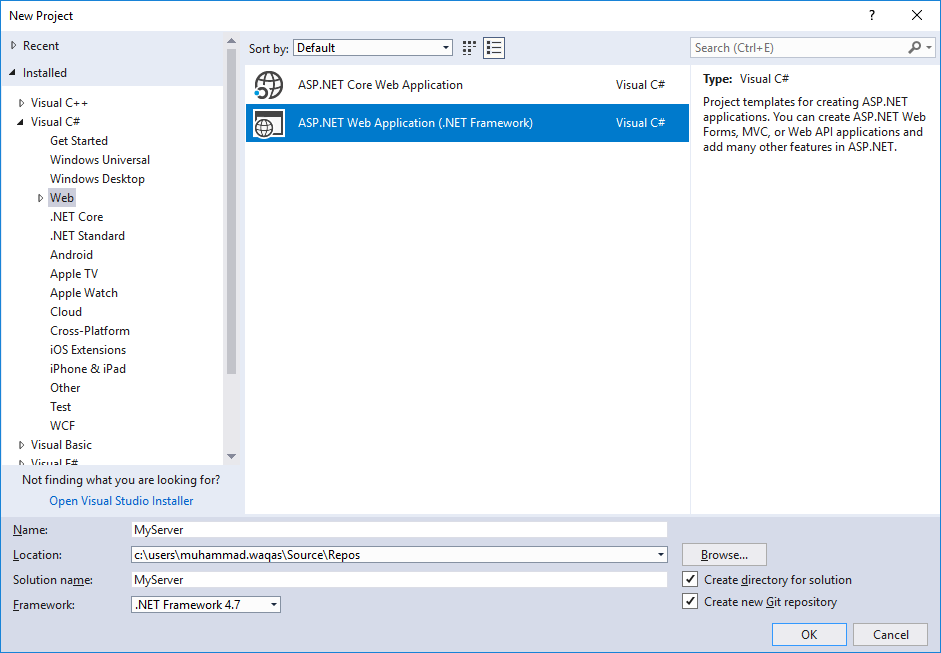
Task: Select .NET Standard category
Action: pos(87,236)
